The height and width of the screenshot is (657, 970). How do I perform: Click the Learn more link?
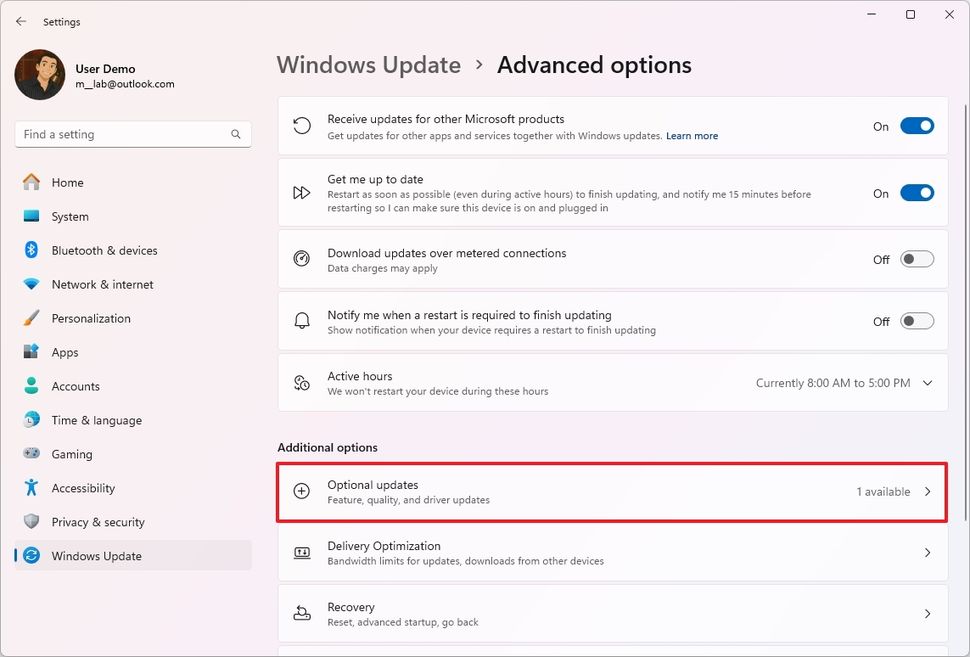[x=692, y=135]
